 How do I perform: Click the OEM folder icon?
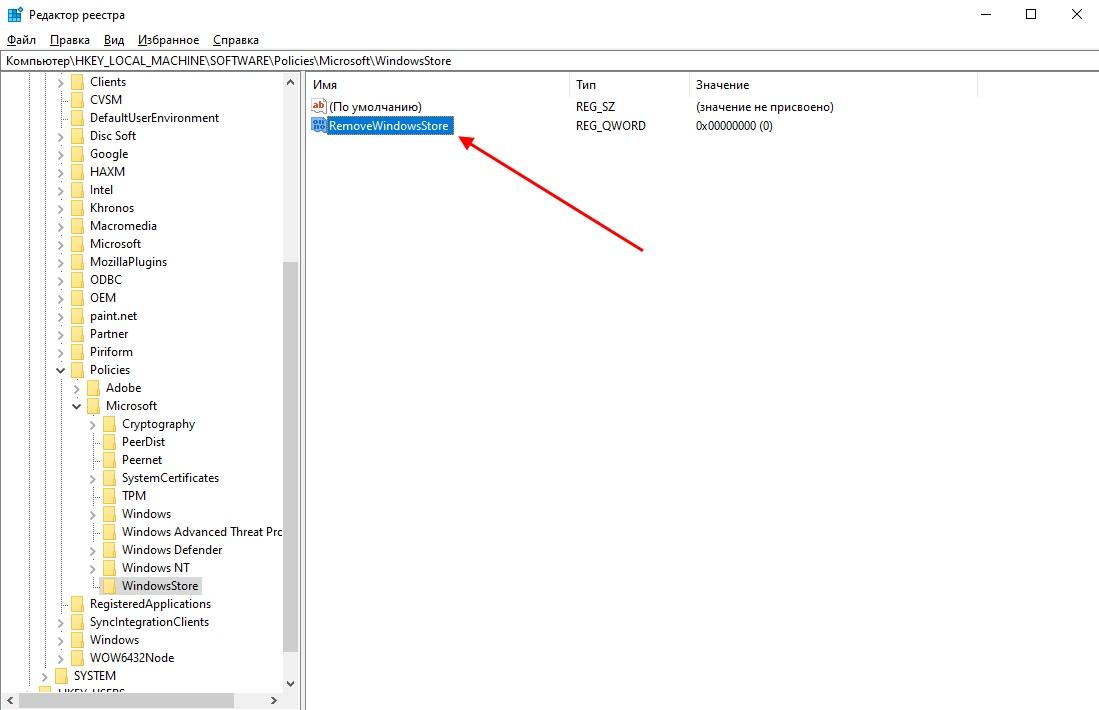(77, 298)
